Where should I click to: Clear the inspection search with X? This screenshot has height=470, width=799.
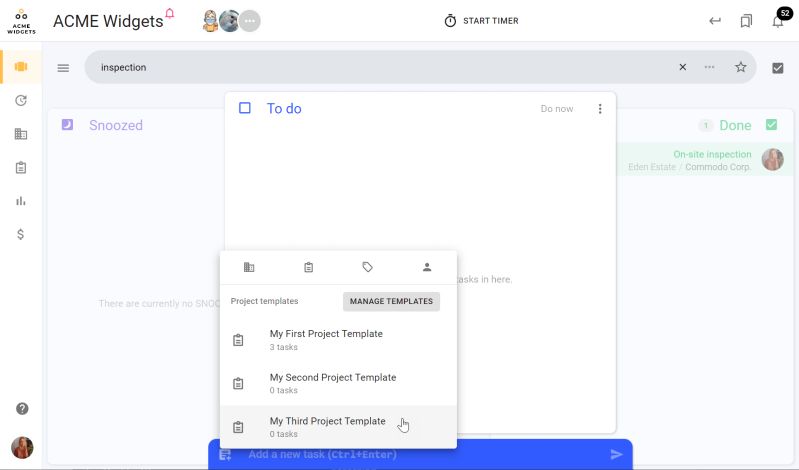click(x=683, y=67)
